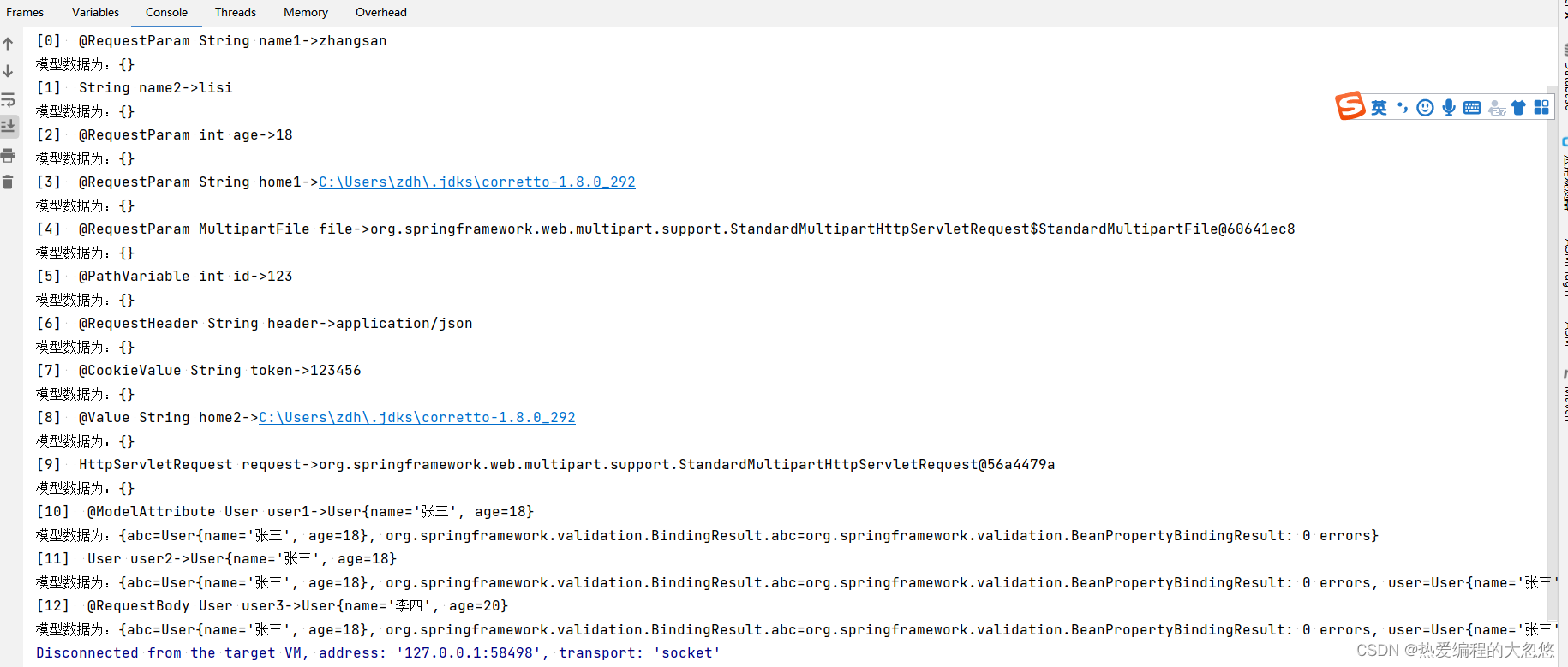Click the '模型数据为: {}' line under entry [0]
Image resolution: width=1568 pixels, height=667 pixels.
coord(85,64)
